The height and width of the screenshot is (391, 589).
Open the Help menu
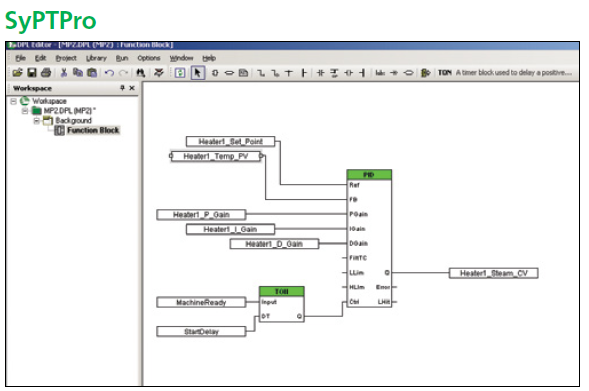tap(209, 58)
